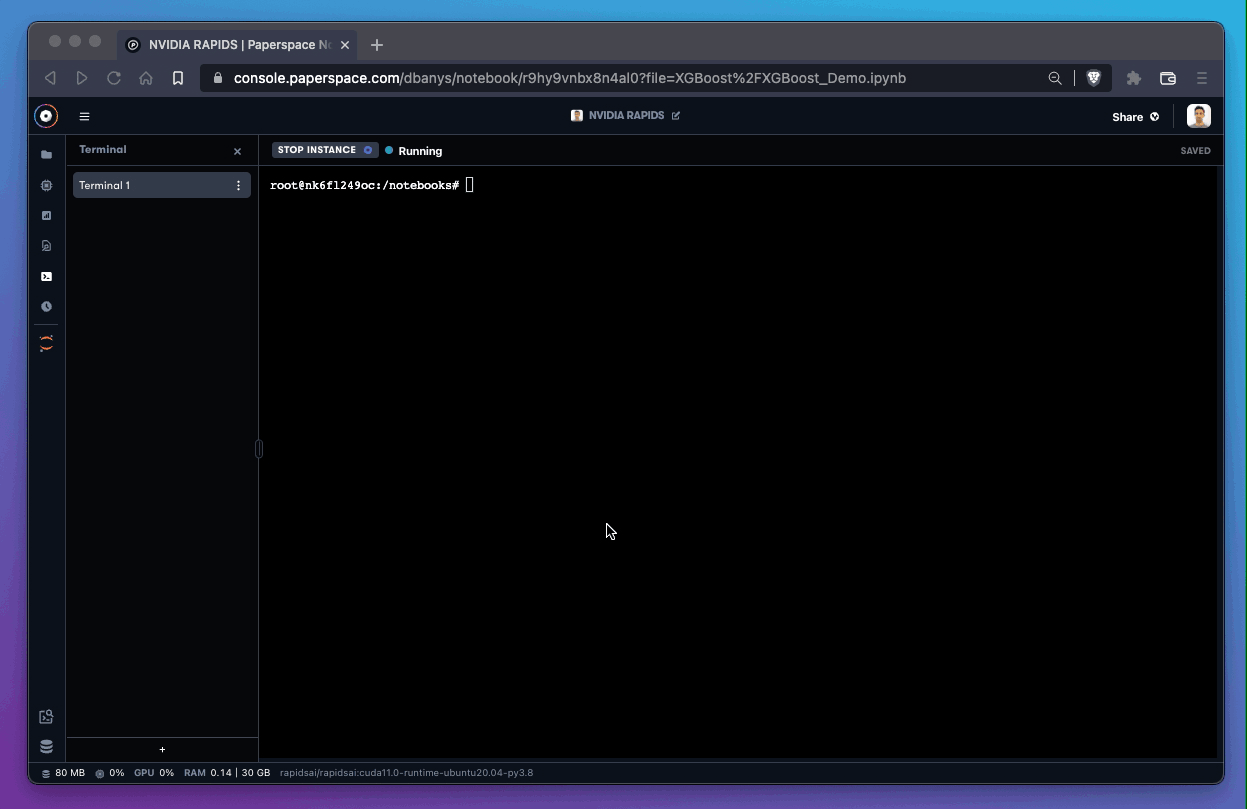Open the history clock sidebar icon
1247x809 pixels.
pos(46,307)
